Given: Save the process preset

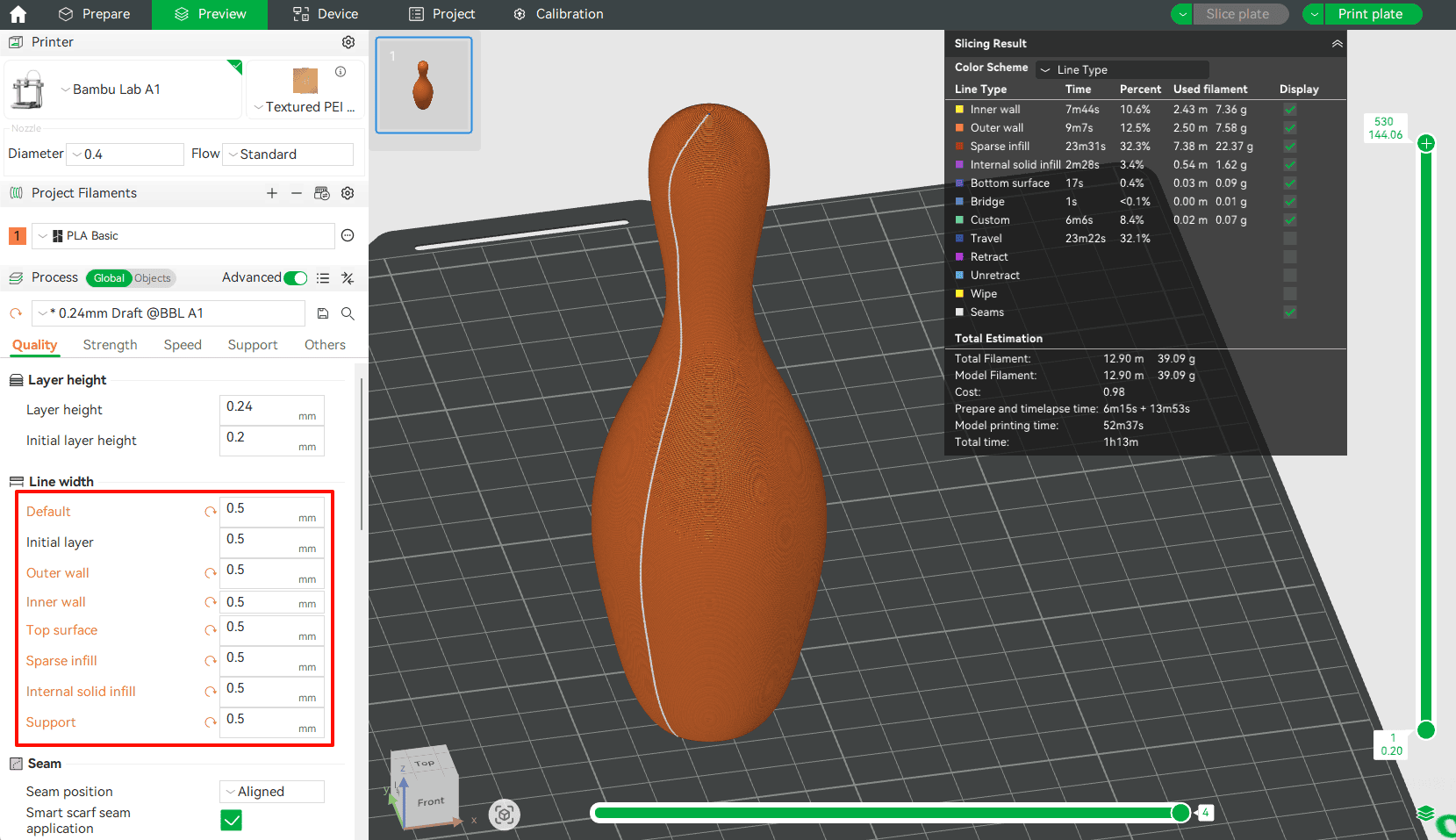Looking at the screenshot, I should point(323,313).
